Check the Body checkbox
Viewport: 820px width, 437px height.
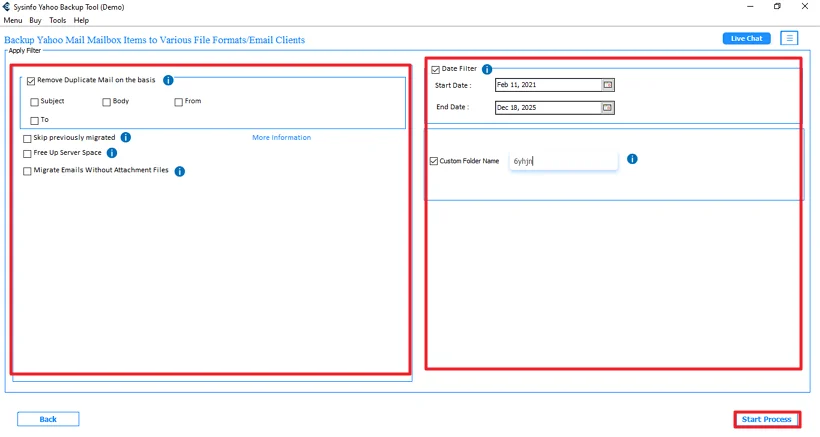point(107,102)
